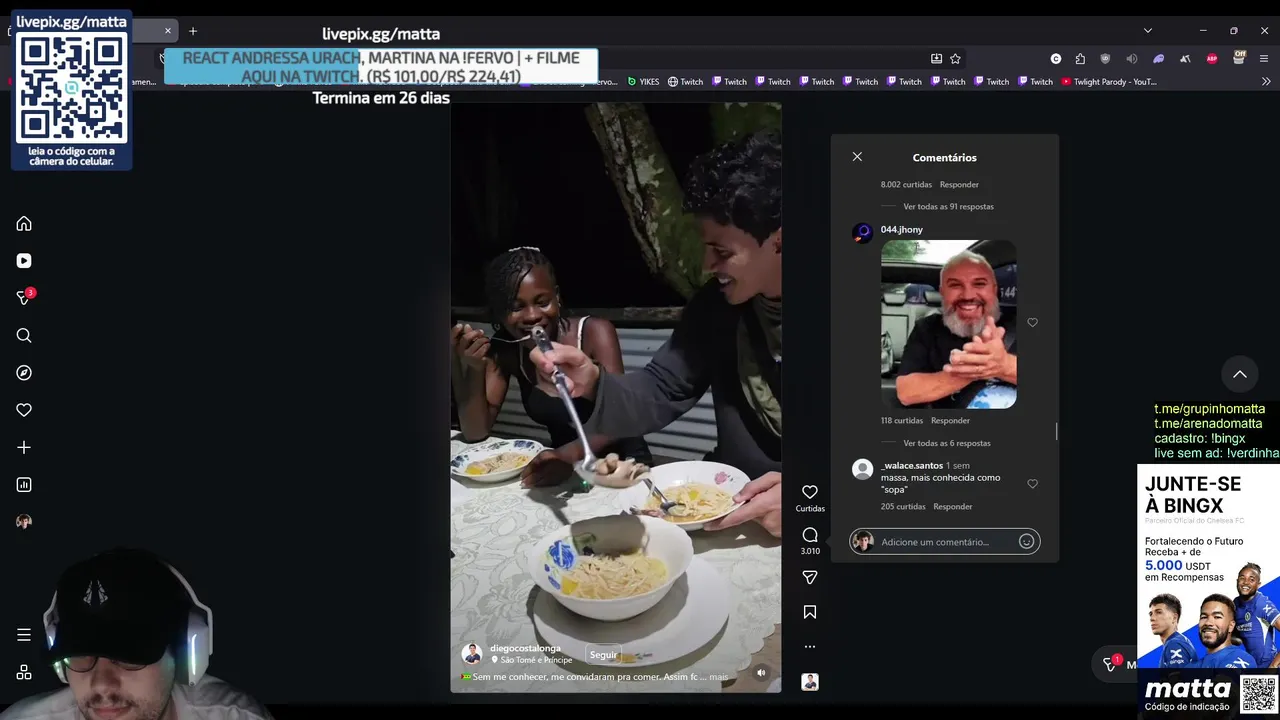The width and height of the screenshot is (1280, 720).
Task: Expand 'Ver todas as 6 respostas'
Action: click(x=947, y=443)
